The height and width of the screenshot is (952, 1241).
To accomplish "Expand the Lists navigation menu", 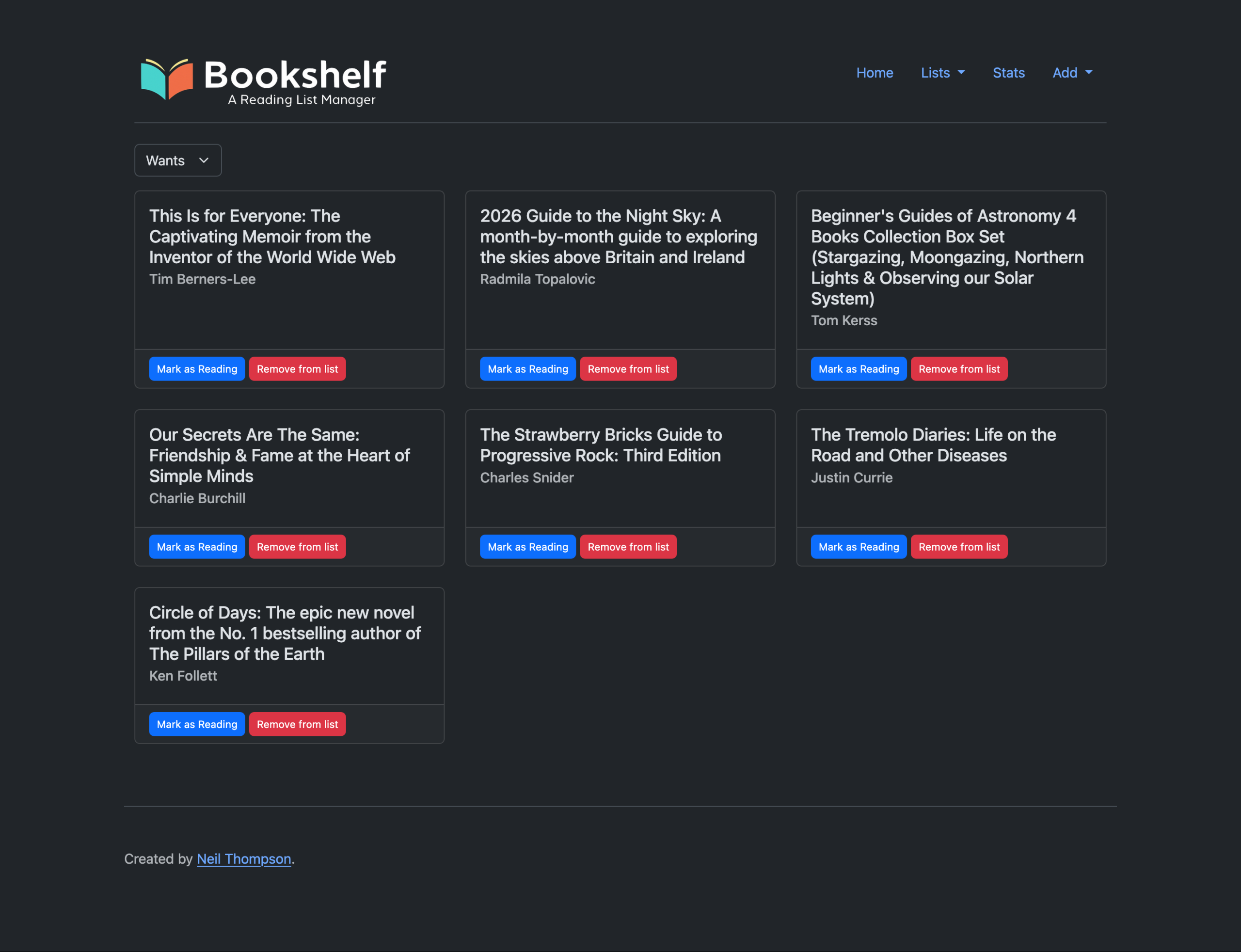I will click(942, 73).
